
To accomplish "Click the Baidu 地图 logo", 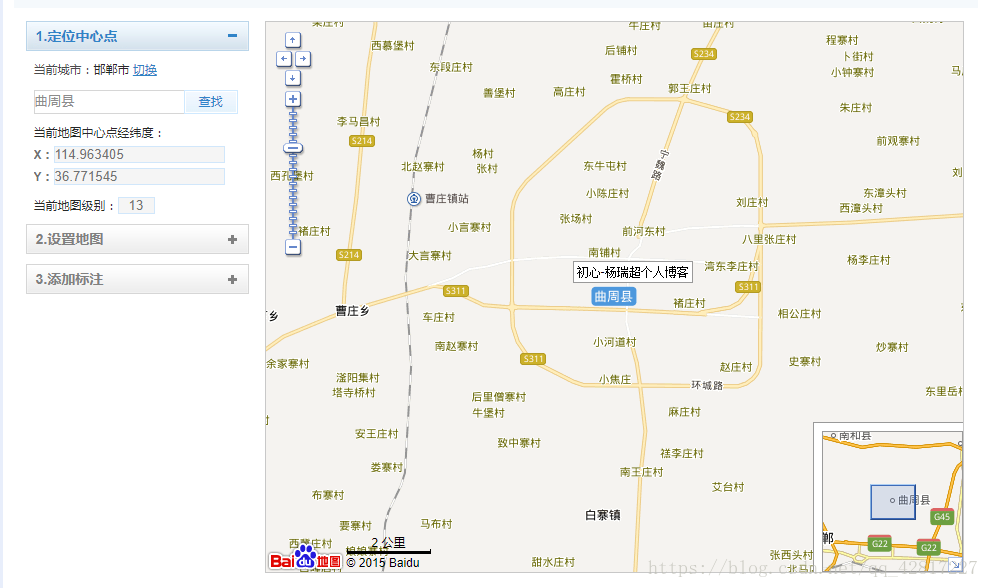I will point(305,558).
